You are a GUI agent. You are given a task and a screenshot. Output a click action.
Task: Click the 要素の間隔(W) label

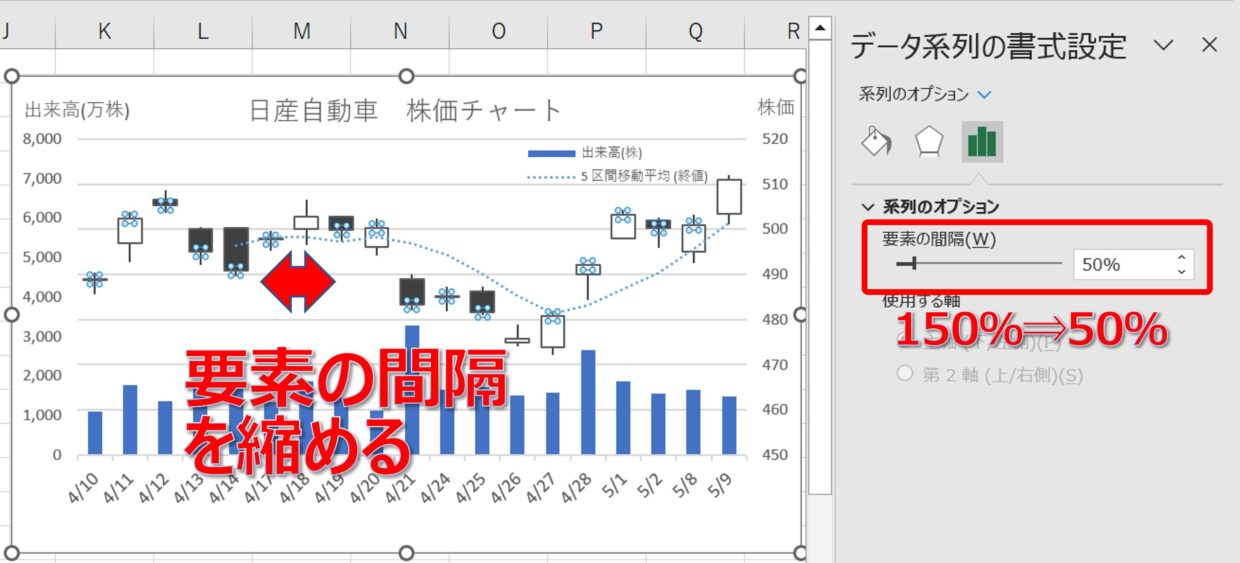click(x=939, y=238)
